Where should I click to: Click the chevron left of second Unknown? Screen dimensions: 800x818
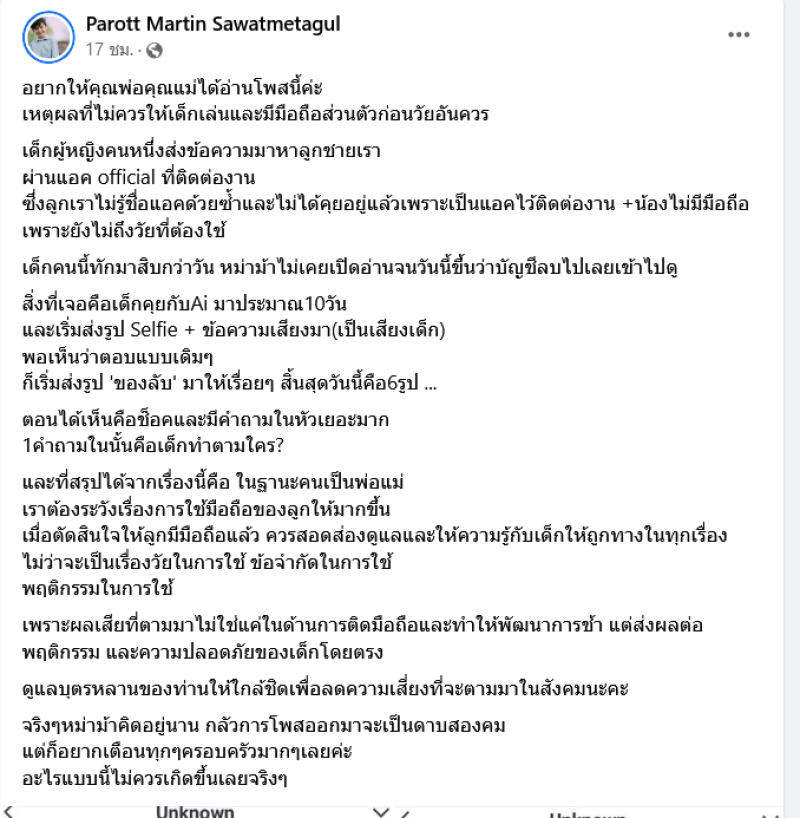tap(405, 814)
